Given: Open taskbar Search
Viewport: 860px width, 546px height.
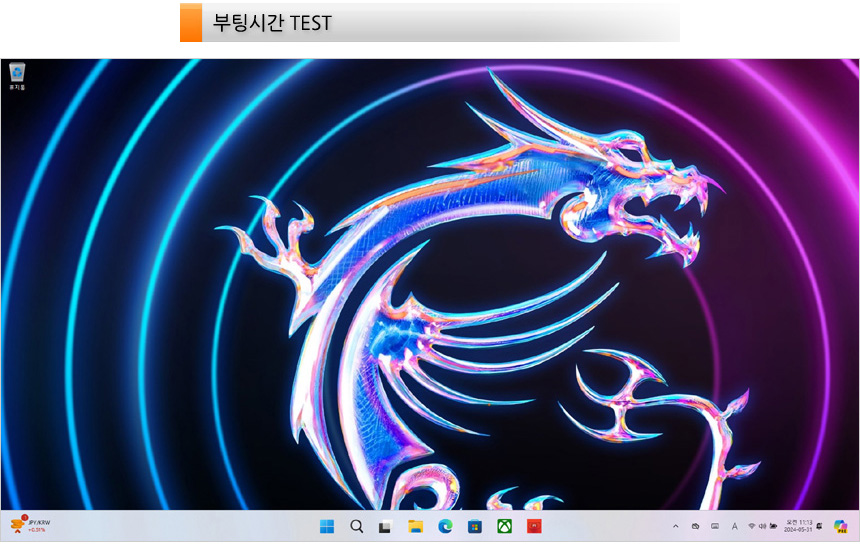Looking at the screenshot, I should pyautogui.click(x=357, y=527).
